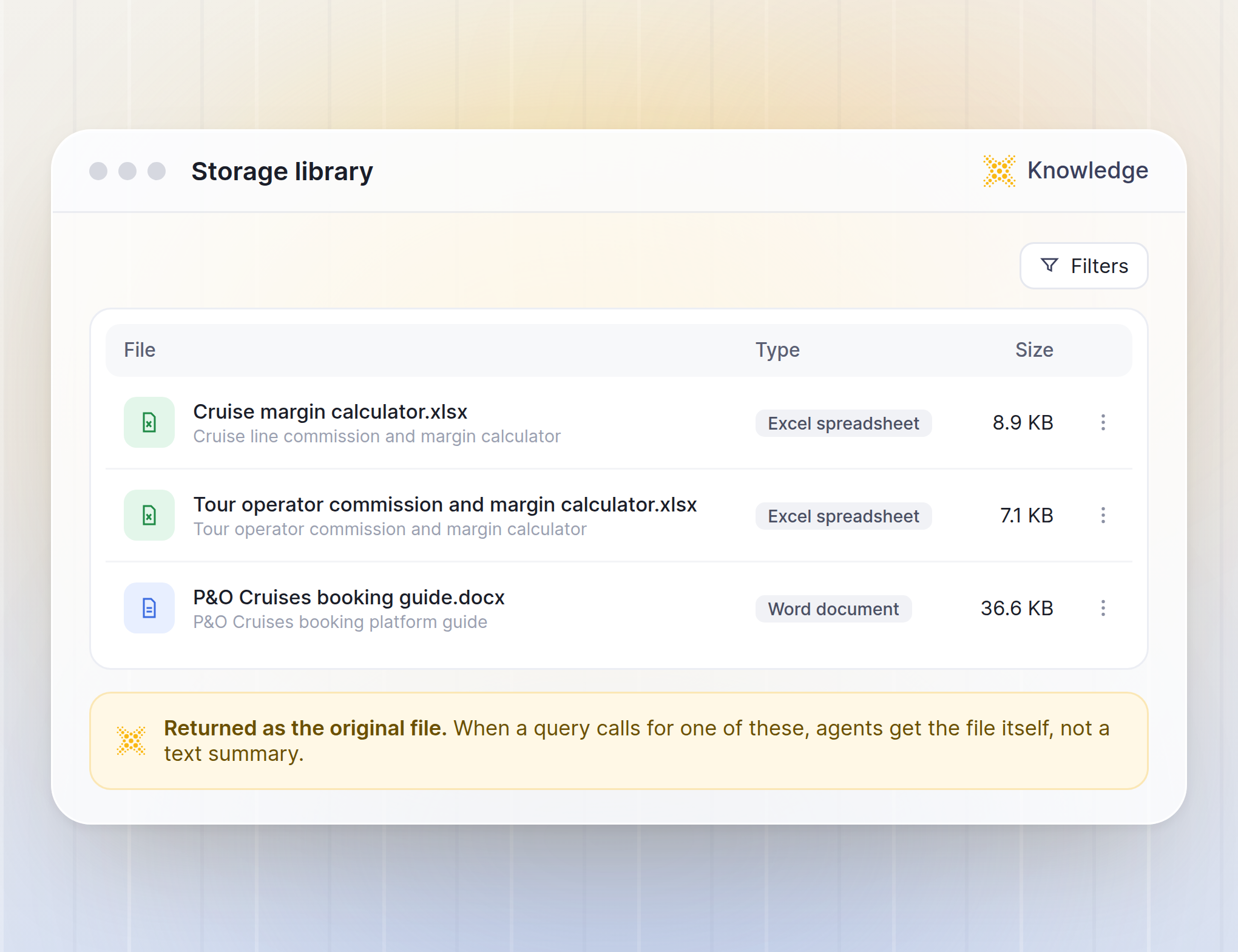The height and width of the screenshot is (952, 1238).
Task: Click the Excel icon for Tour operator calculator
Action: pos(149,515)
